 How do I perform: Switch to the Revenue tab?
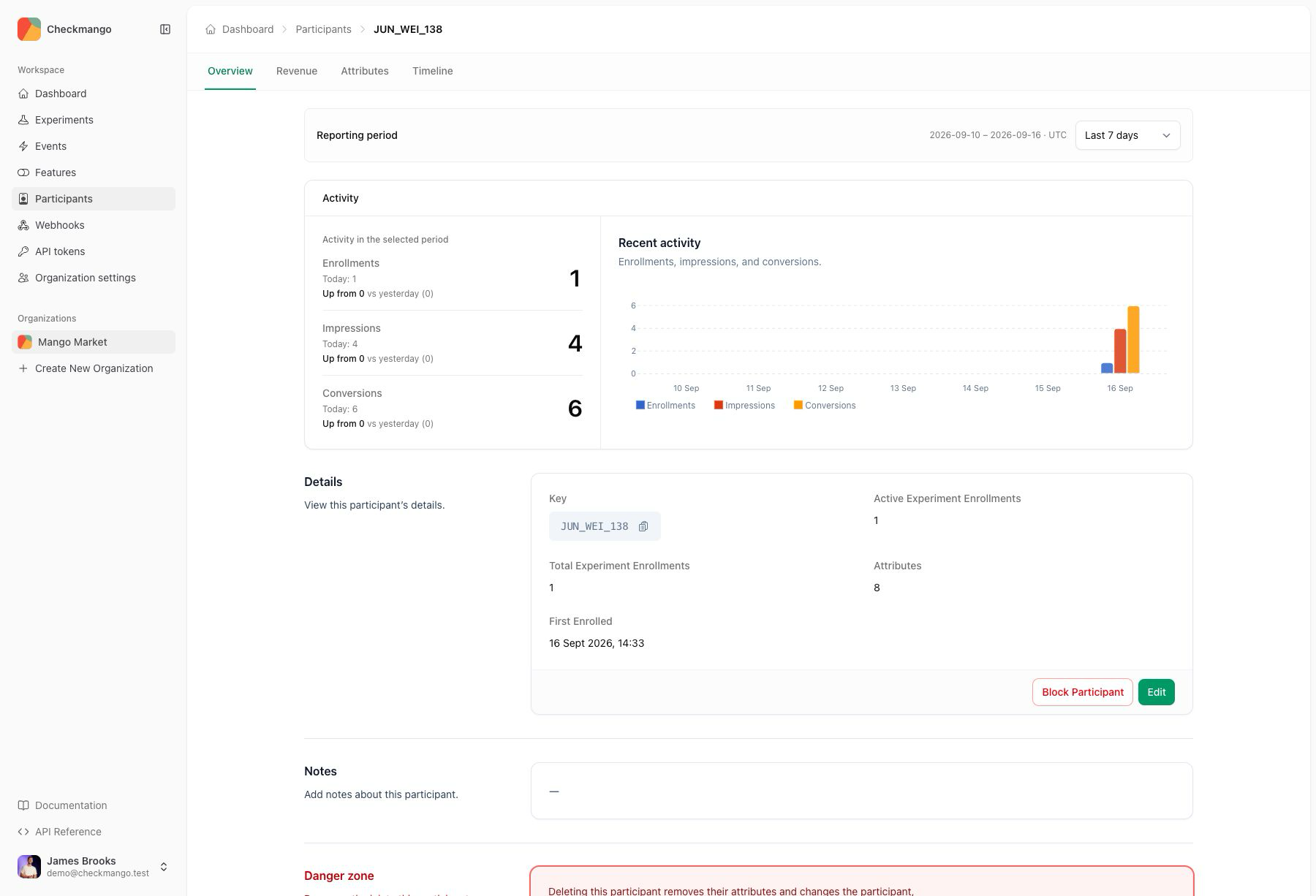click(297, 71)
